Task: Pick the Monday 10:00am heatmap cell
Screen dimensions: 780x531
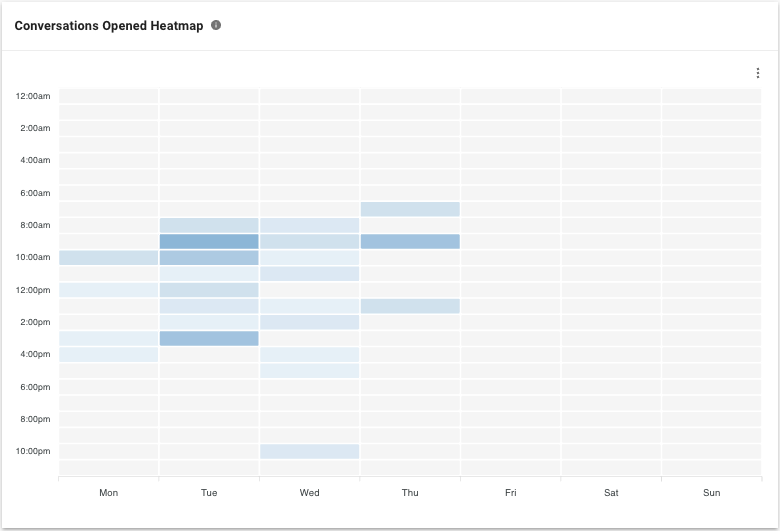Action: click(108, 258)
